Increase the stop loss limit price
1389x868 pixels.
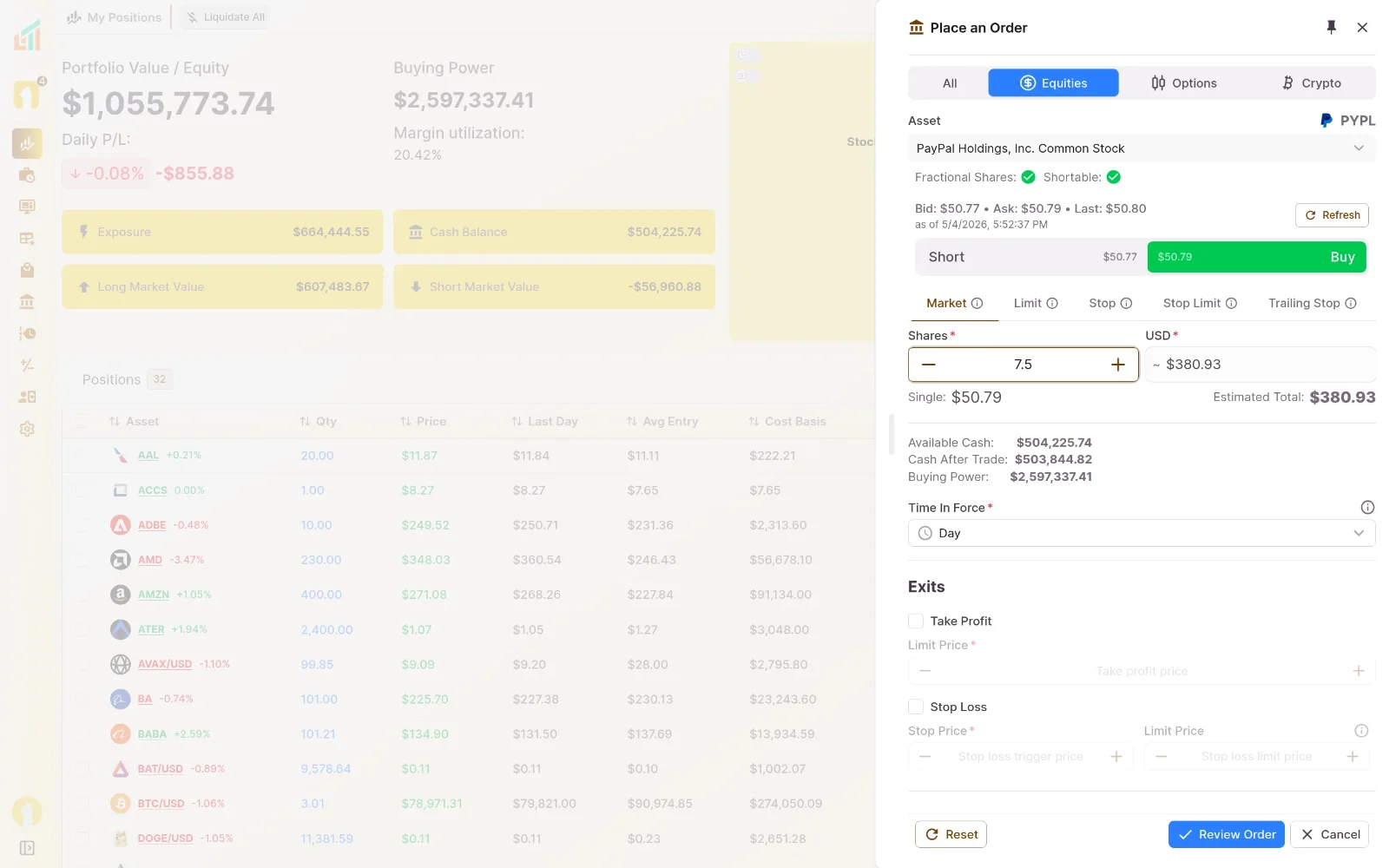[1353, 757]
